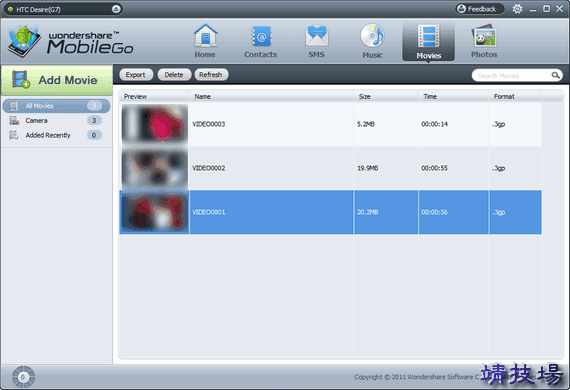
Task: Select VIDEO0001 thumbnail preview
Action: click(154, 212)
